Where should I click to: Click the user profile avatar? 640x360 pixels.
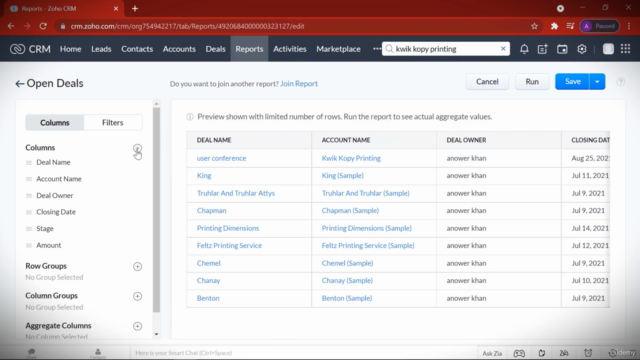(608, 49)
